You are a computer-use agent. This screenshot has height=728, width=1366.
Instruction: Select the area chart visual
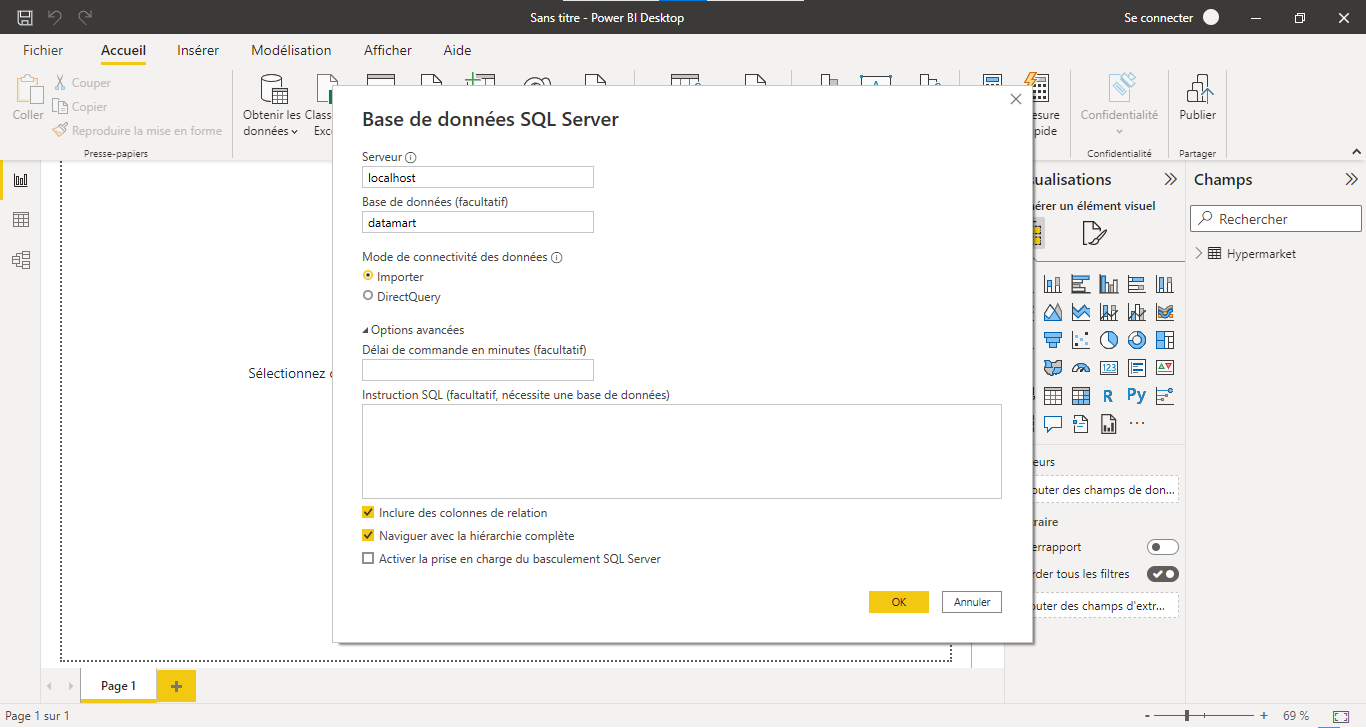[x=1052, y=312]
